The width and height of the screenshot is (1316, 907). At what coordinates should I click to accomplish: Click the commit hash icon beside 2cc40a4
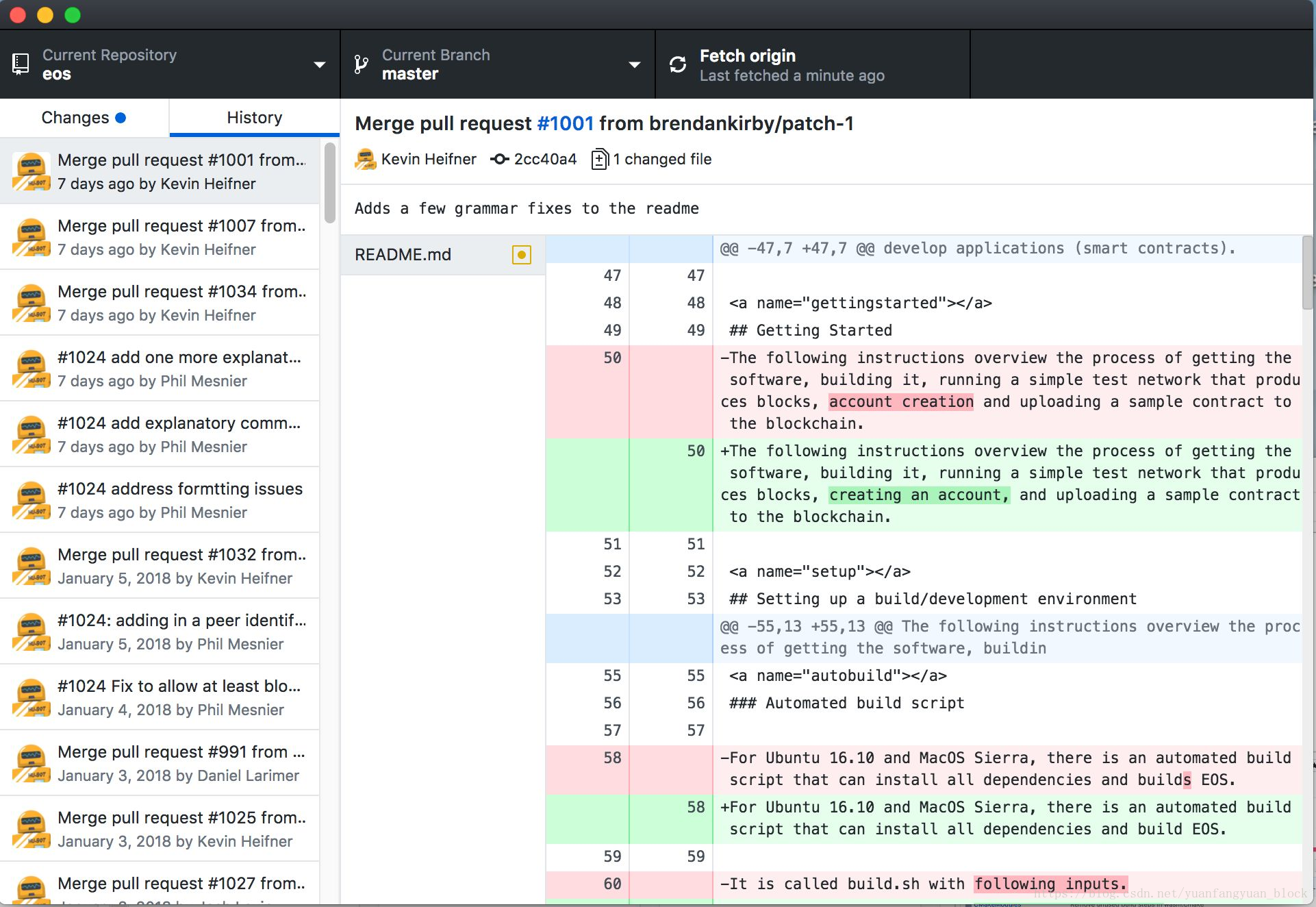point(499,159)
